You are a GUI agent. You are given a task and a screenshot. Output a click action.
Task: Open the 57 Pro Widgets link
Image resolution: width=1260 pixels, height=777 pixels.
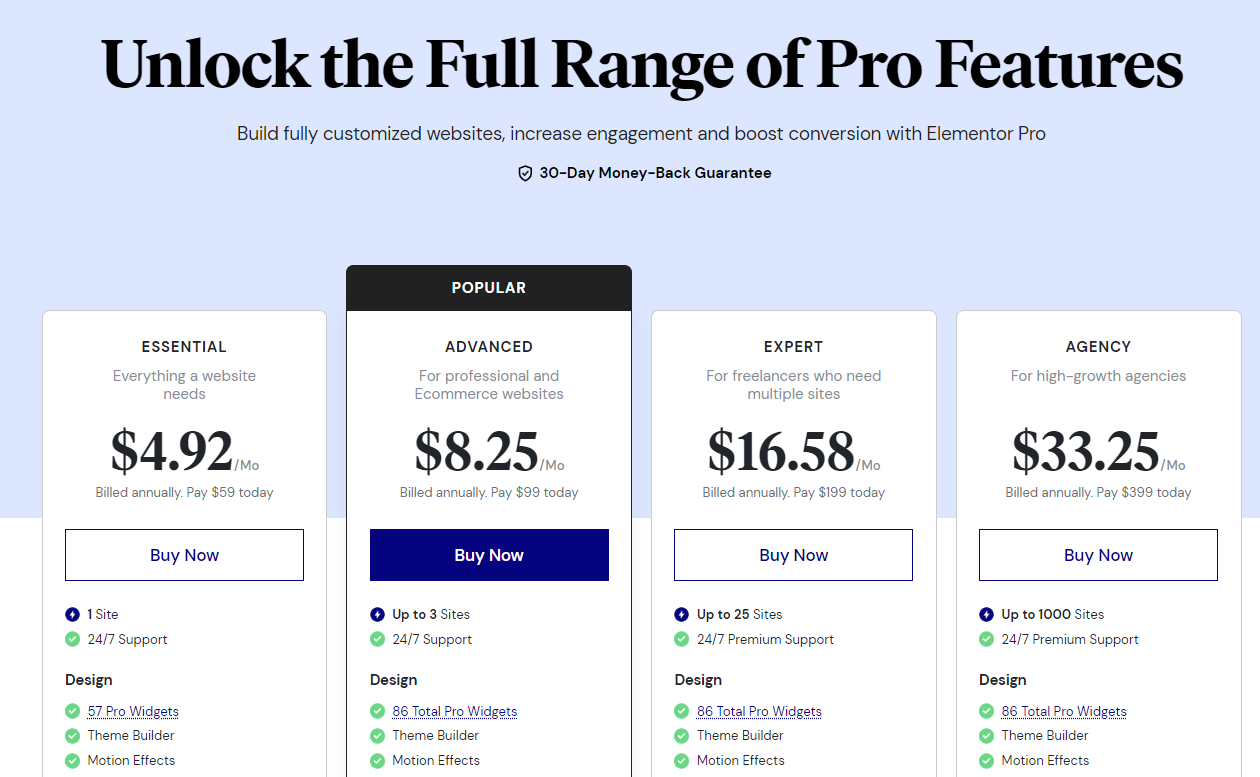pyautogui.click(x=133, y=711)
